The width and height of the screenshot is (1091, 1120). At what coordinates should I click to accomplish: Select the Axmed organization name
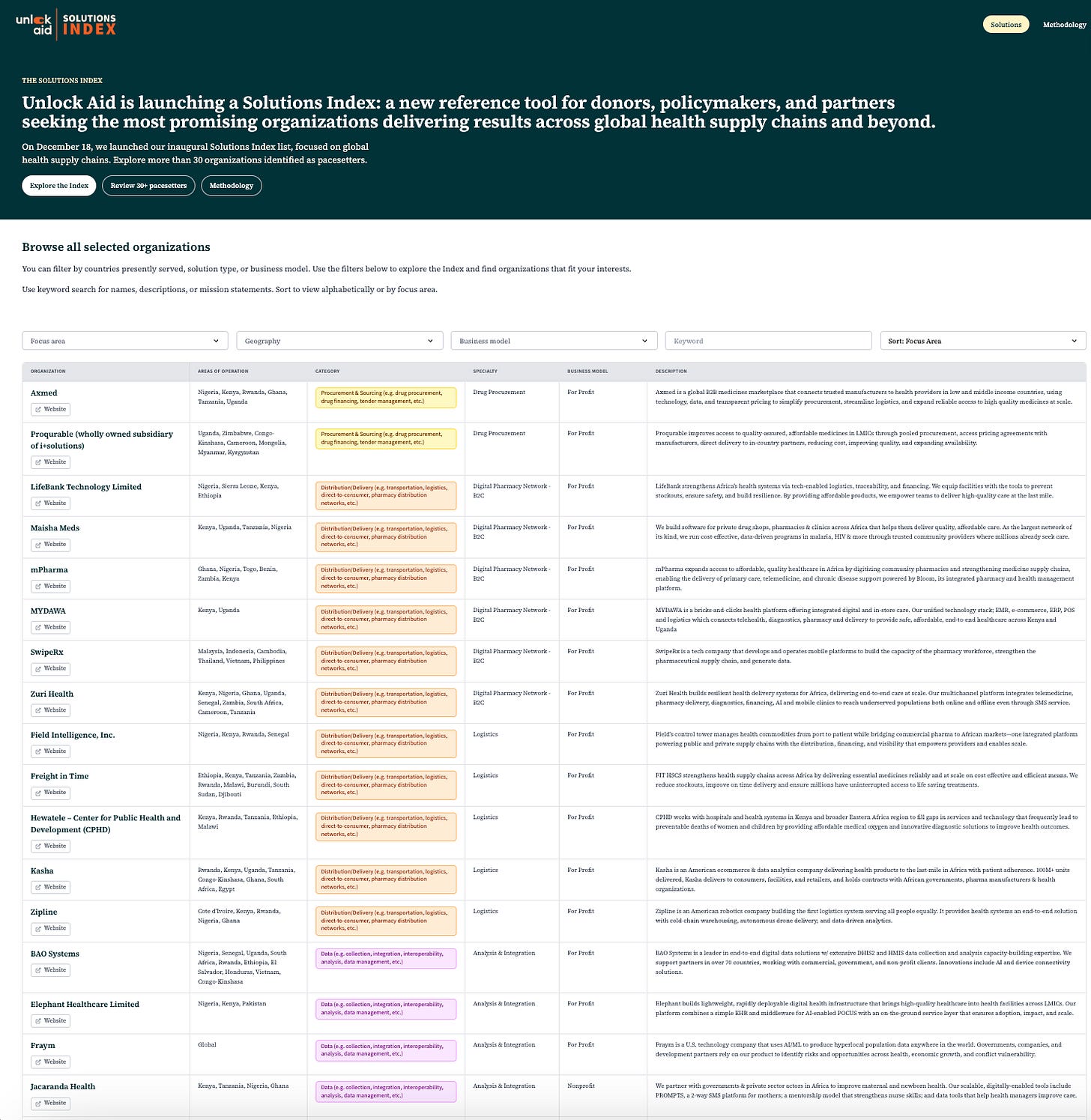pos(44,393)
